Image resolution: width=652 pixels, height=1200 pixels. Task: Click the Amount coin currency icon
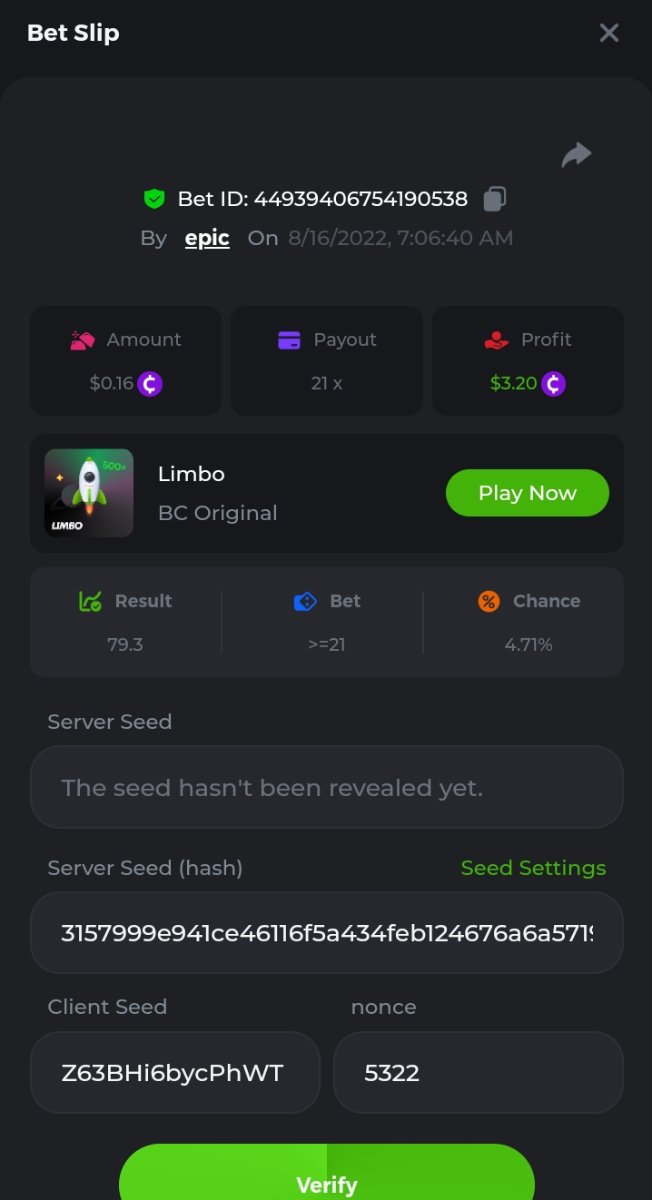pos(150,383)
